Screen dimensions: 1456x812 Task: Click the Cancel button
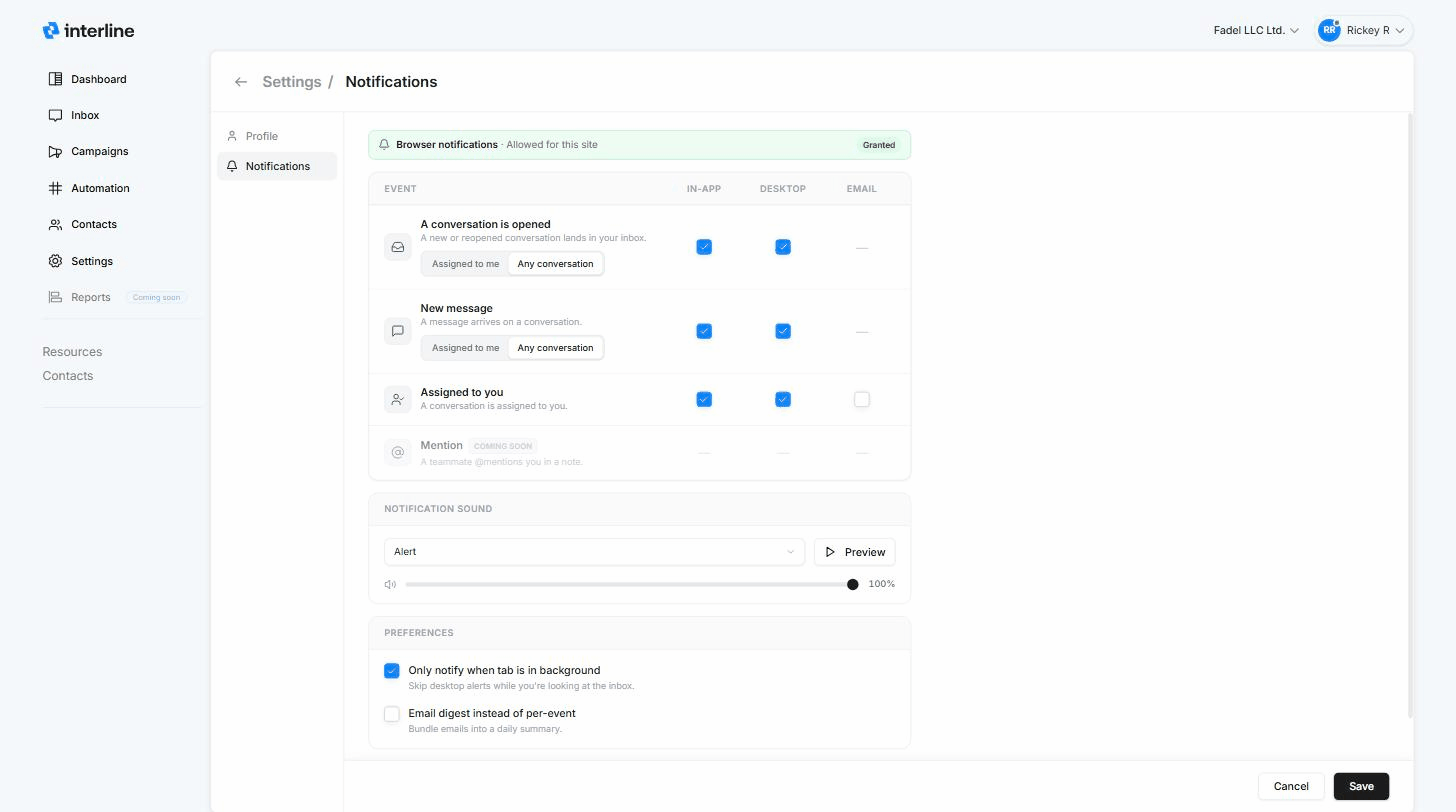click(1291, 786)
